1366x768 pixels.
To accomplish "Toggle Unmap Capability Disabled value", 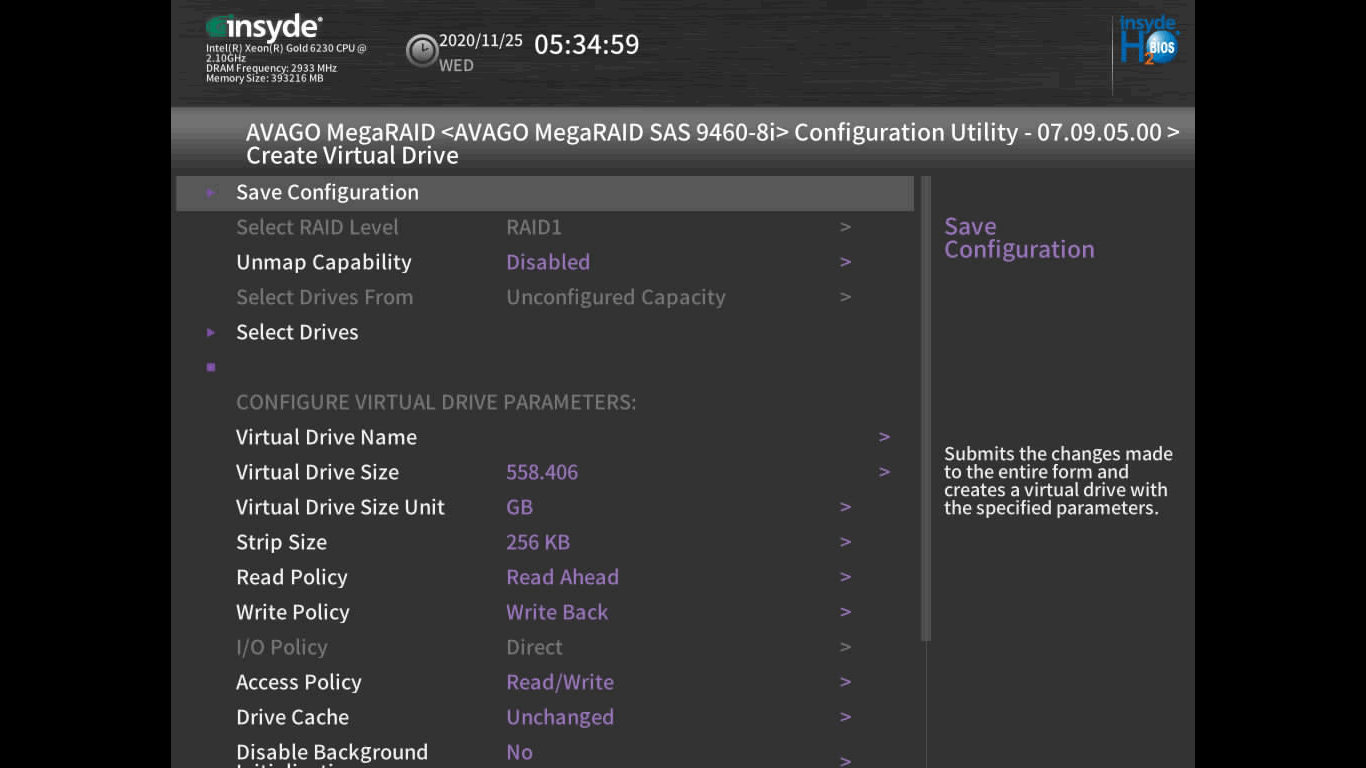I will point(548,262).
